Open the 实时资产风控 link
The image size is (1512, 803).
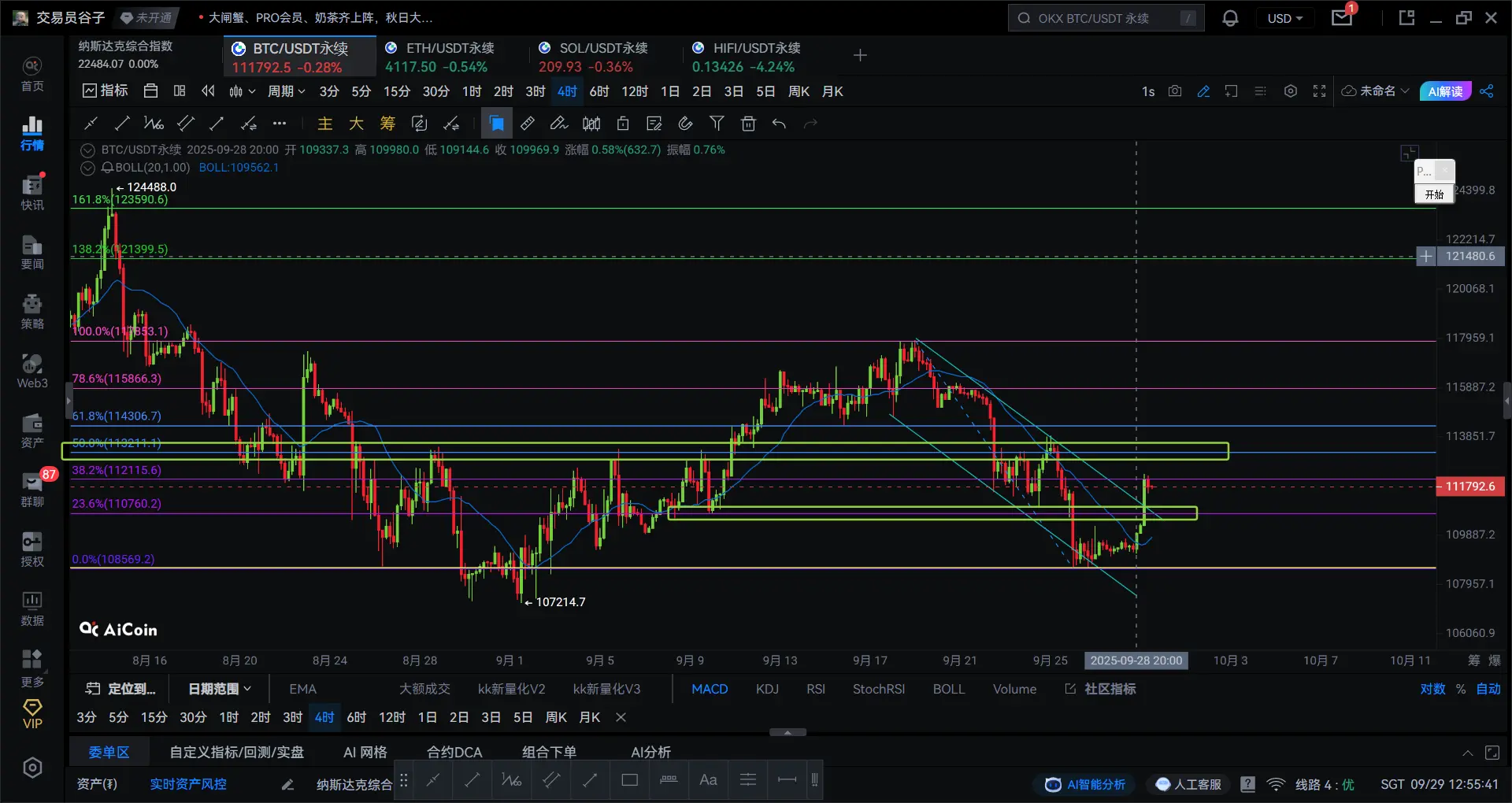tap(188, 784)
